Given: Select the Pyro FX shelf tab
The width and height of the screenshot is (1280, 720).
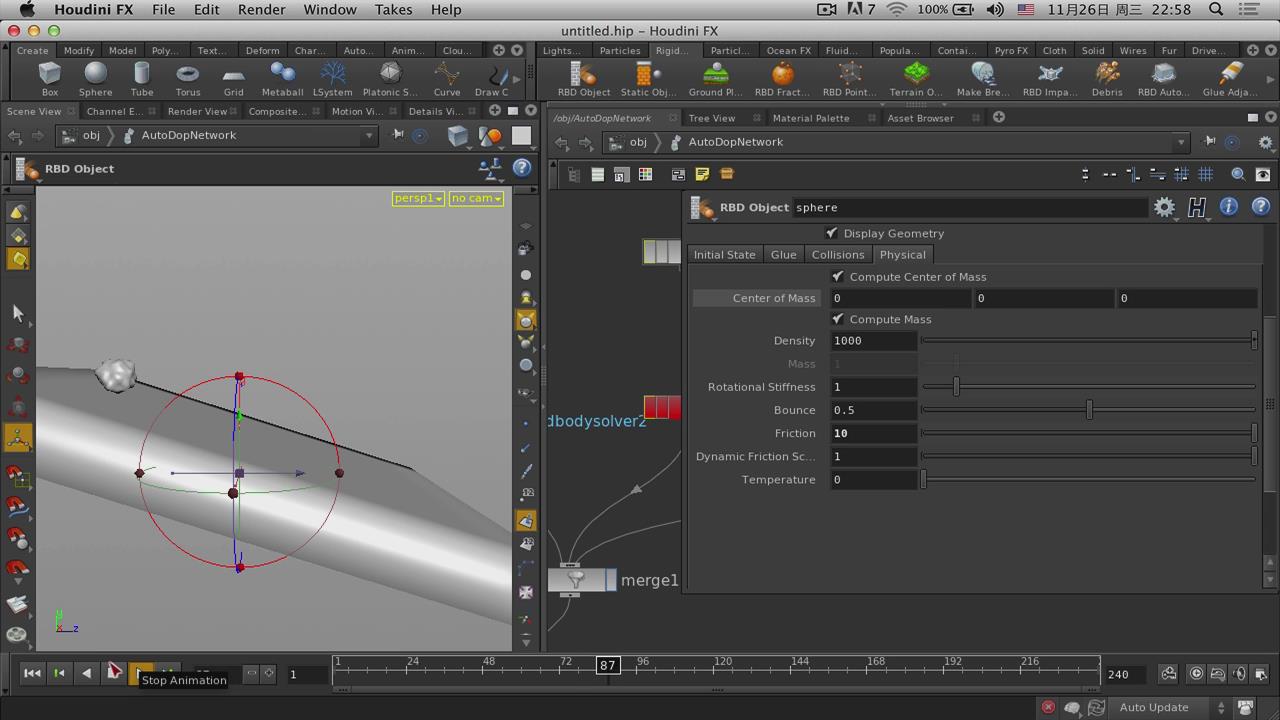Looking at the screenshot, I should (x=1011, y=50).
